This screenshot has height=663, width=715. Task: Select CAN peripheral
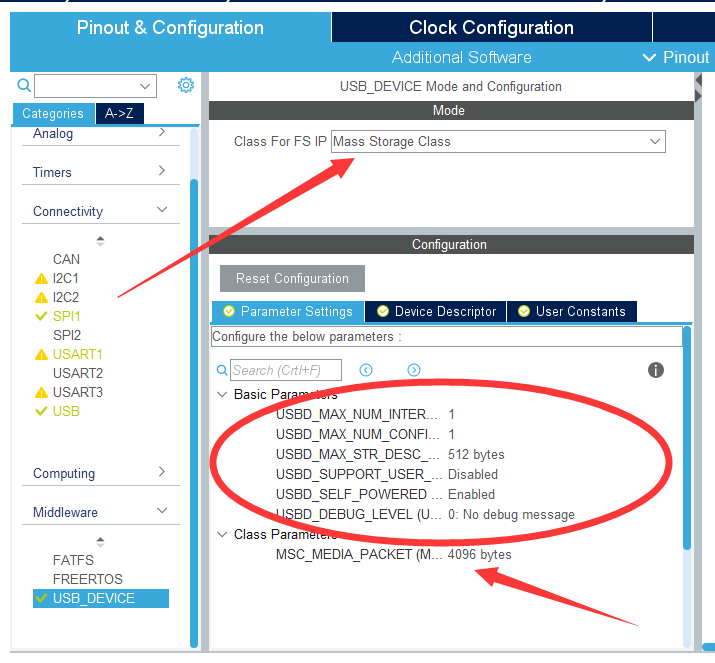pos(67,259)
